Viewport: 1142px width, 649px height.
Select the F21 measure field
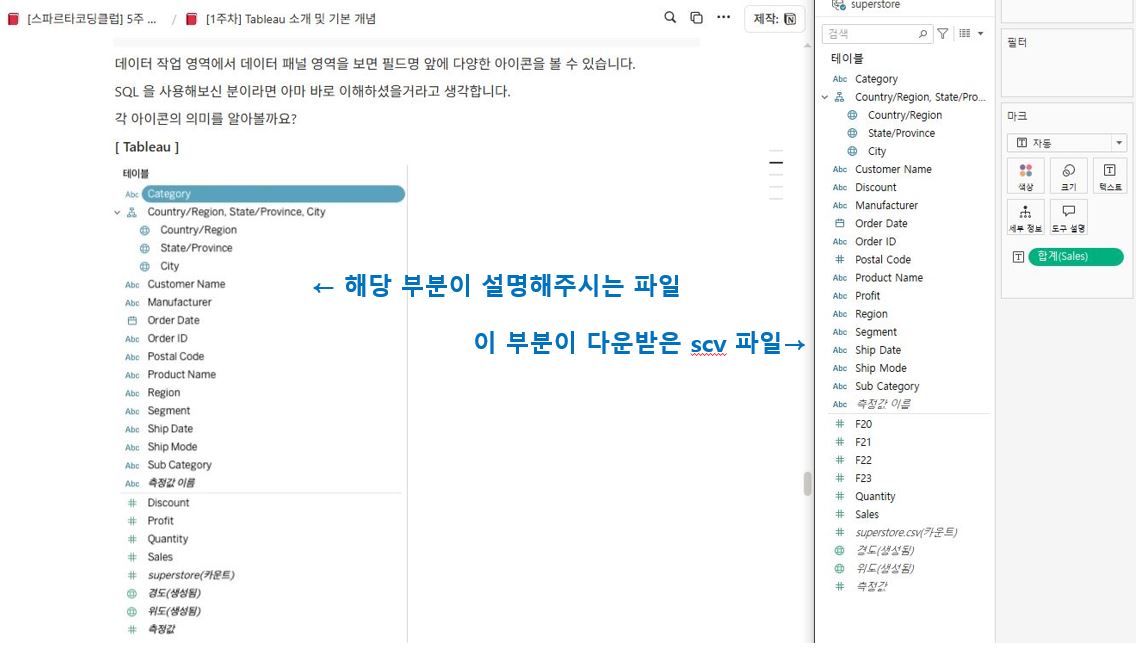[863, 442]
